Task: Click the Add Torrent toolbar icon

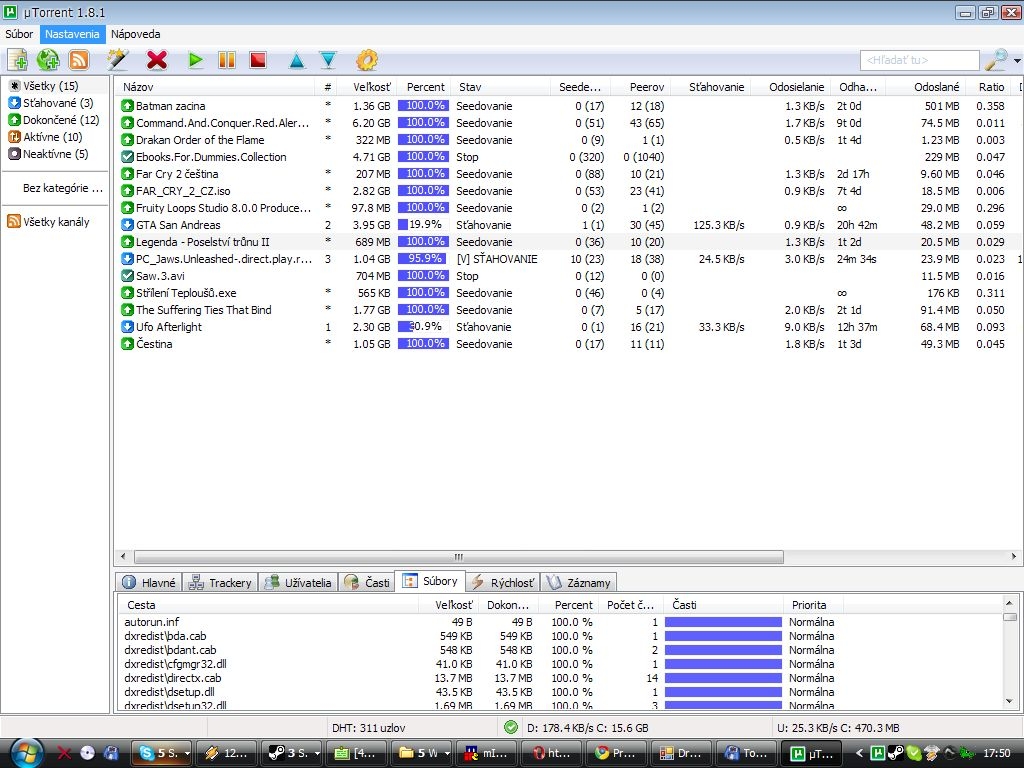Action: (18, 60)
